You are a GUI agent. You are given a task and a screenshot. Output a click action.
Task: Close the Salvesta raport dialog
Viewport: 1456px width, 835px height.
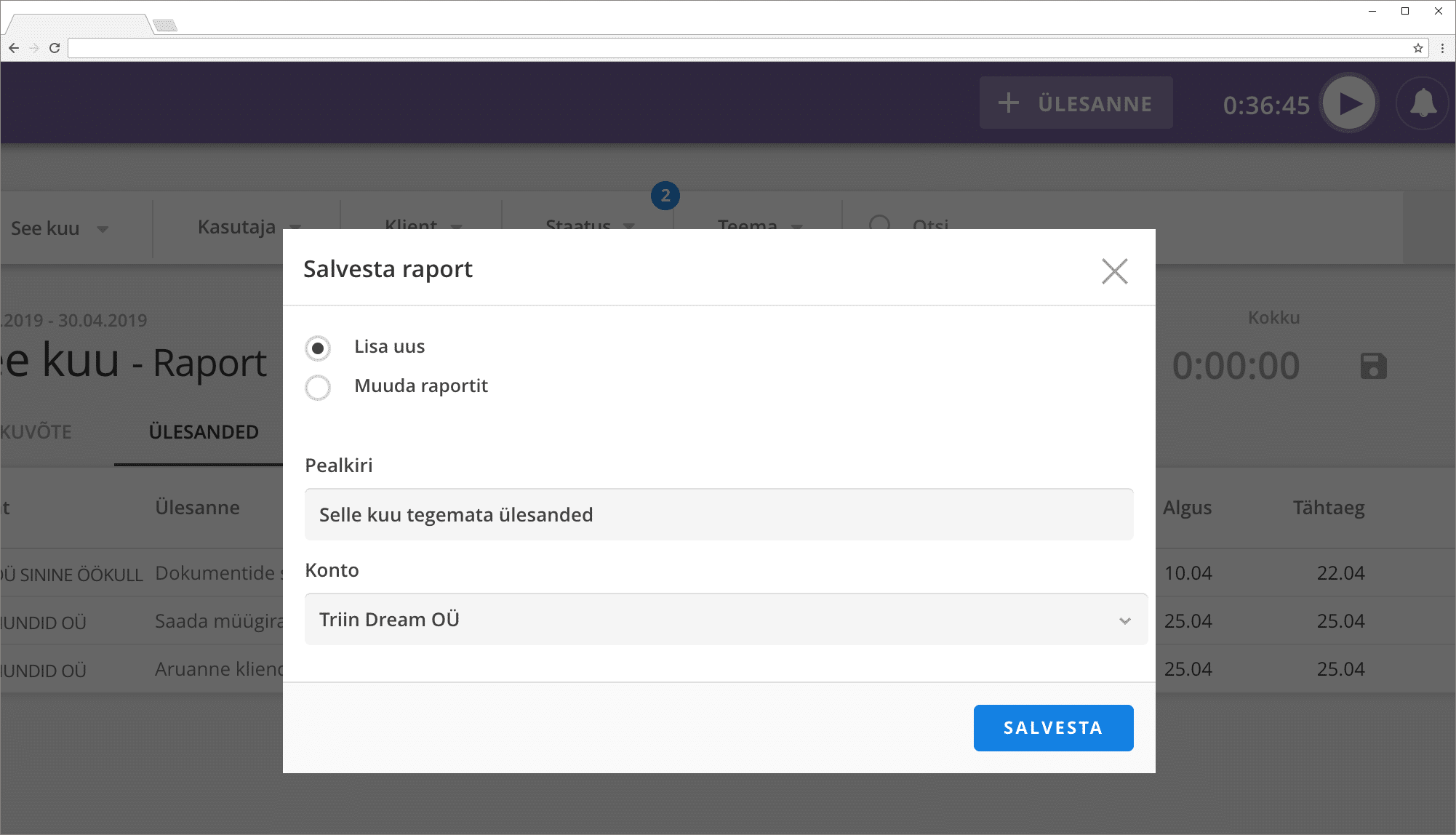click(1114, 271)
